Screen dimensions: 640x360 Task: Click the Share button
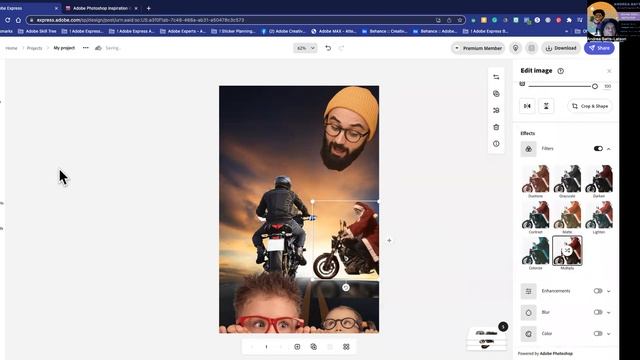pos(599,48)
